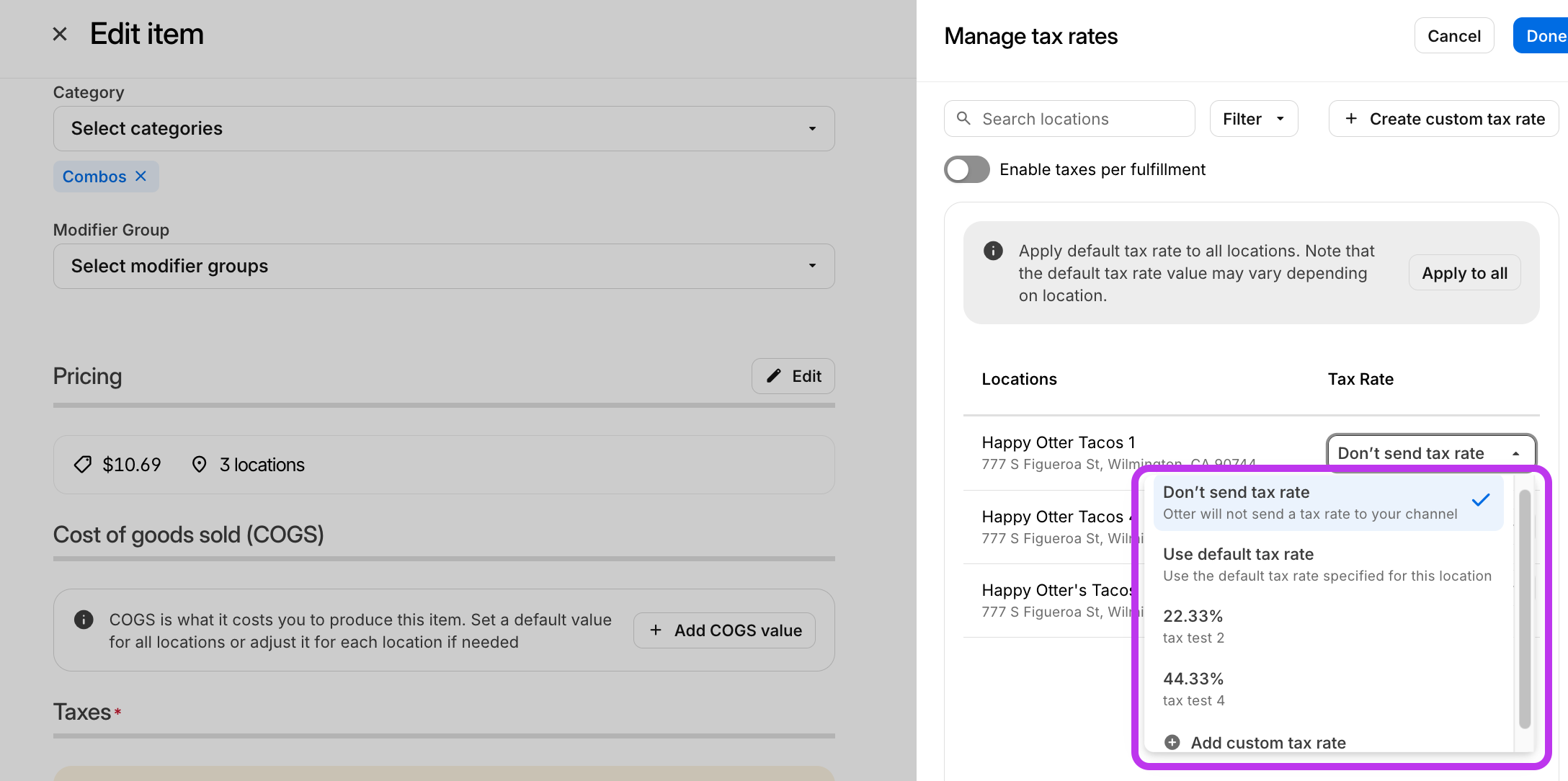Screen dimensions: 1568x781
Task: Remove the Combos category tag
Action: (x=141, y=176)
